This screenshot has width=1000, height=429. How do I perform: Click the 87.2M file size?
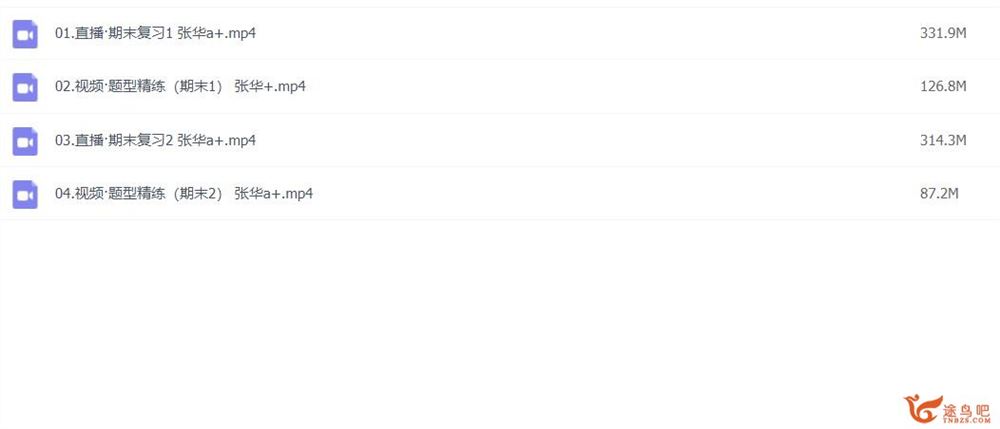pyautogui.click(x=939, y=194)
